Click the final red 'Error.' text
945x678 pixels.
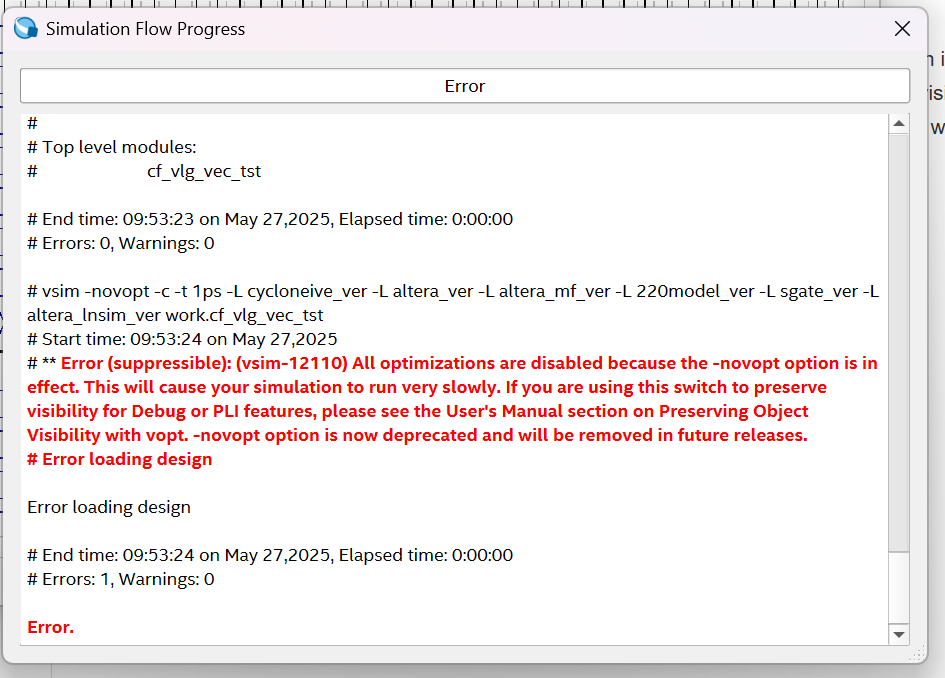[x=51, y=627]
